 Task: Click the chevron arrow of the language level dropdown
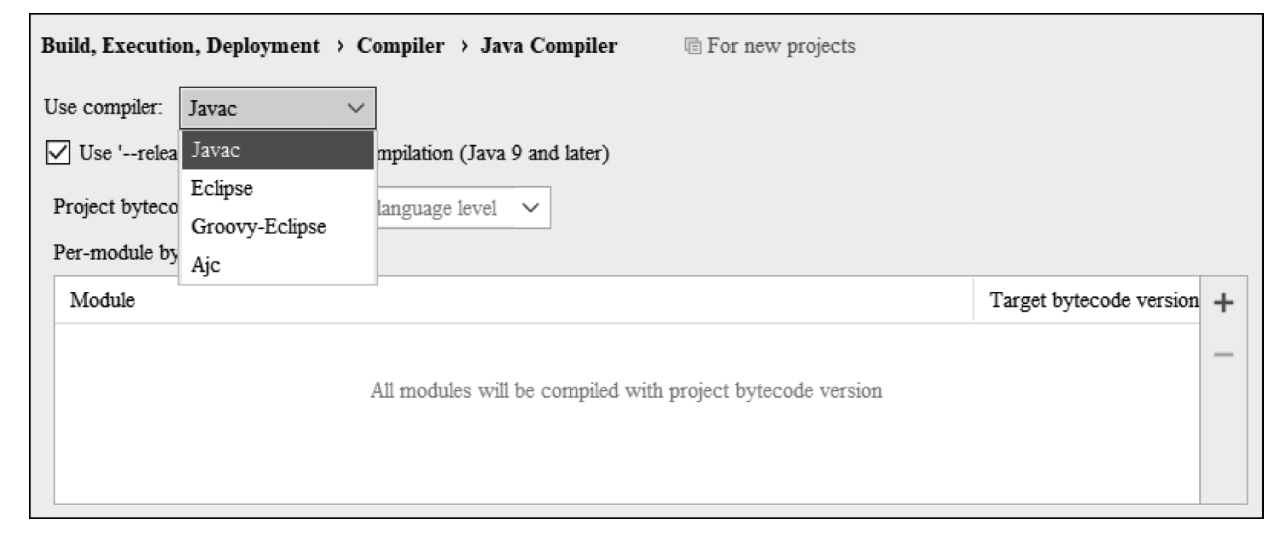coord(529,208)
